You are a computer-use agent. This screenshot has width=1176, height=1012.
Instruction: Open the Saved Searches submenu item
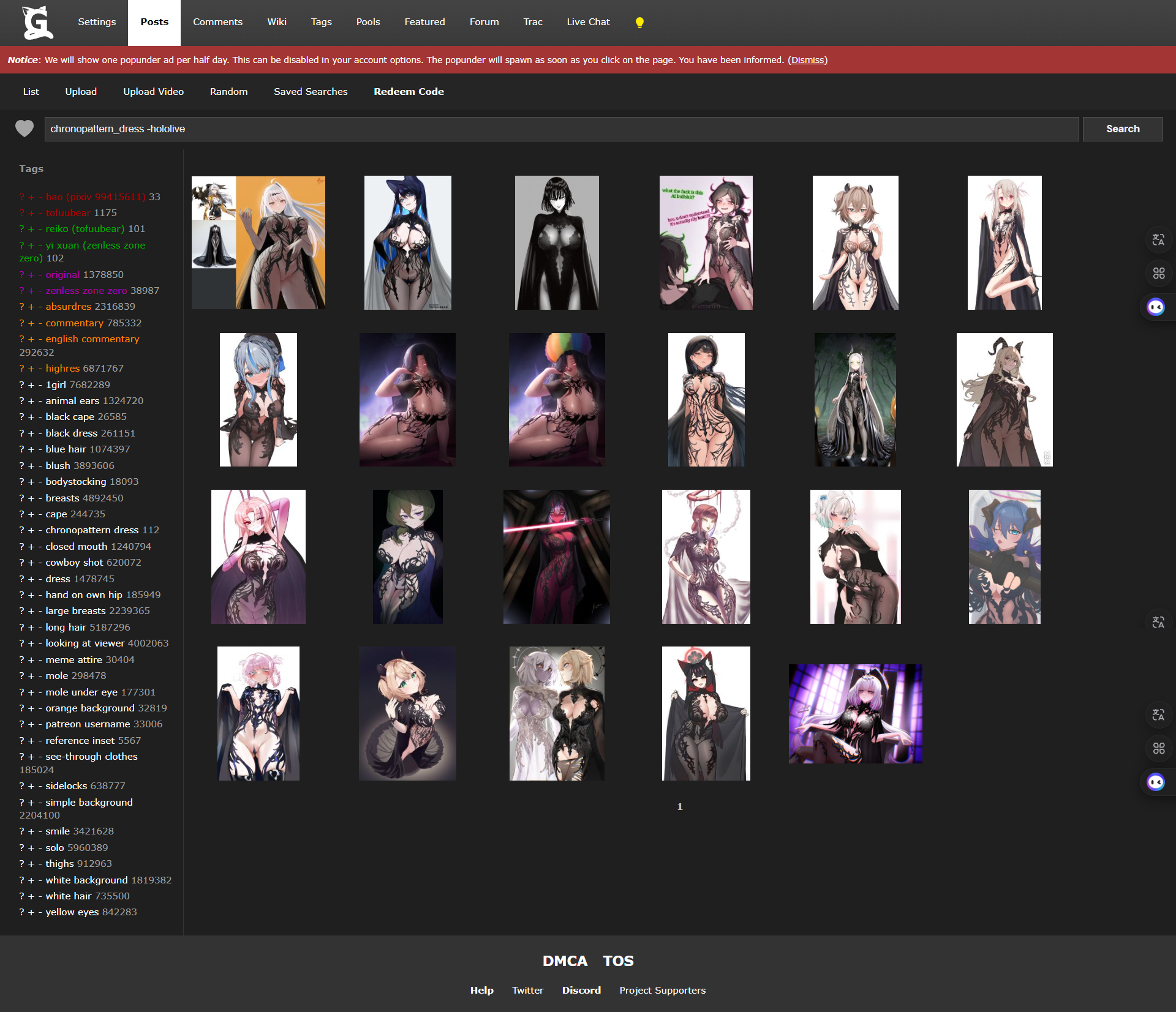(x=311, y=92)
